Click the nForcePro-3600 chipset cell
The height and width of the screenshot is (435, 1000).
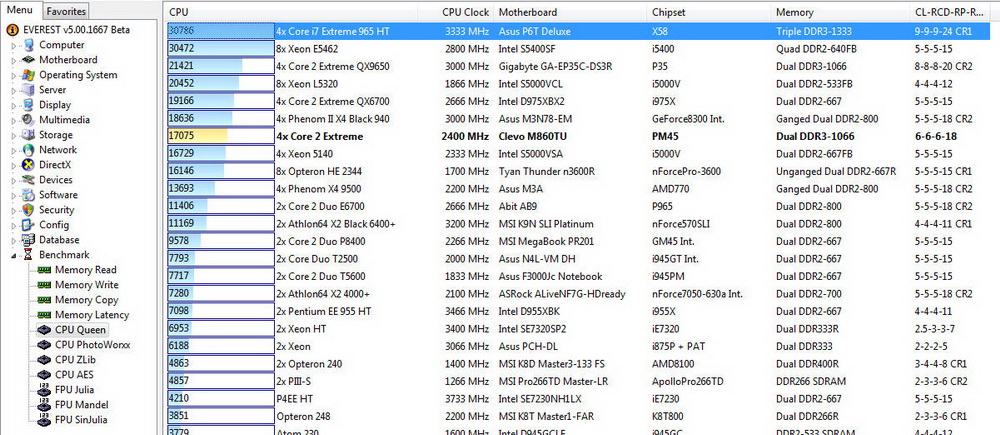[x=686, y=171]
